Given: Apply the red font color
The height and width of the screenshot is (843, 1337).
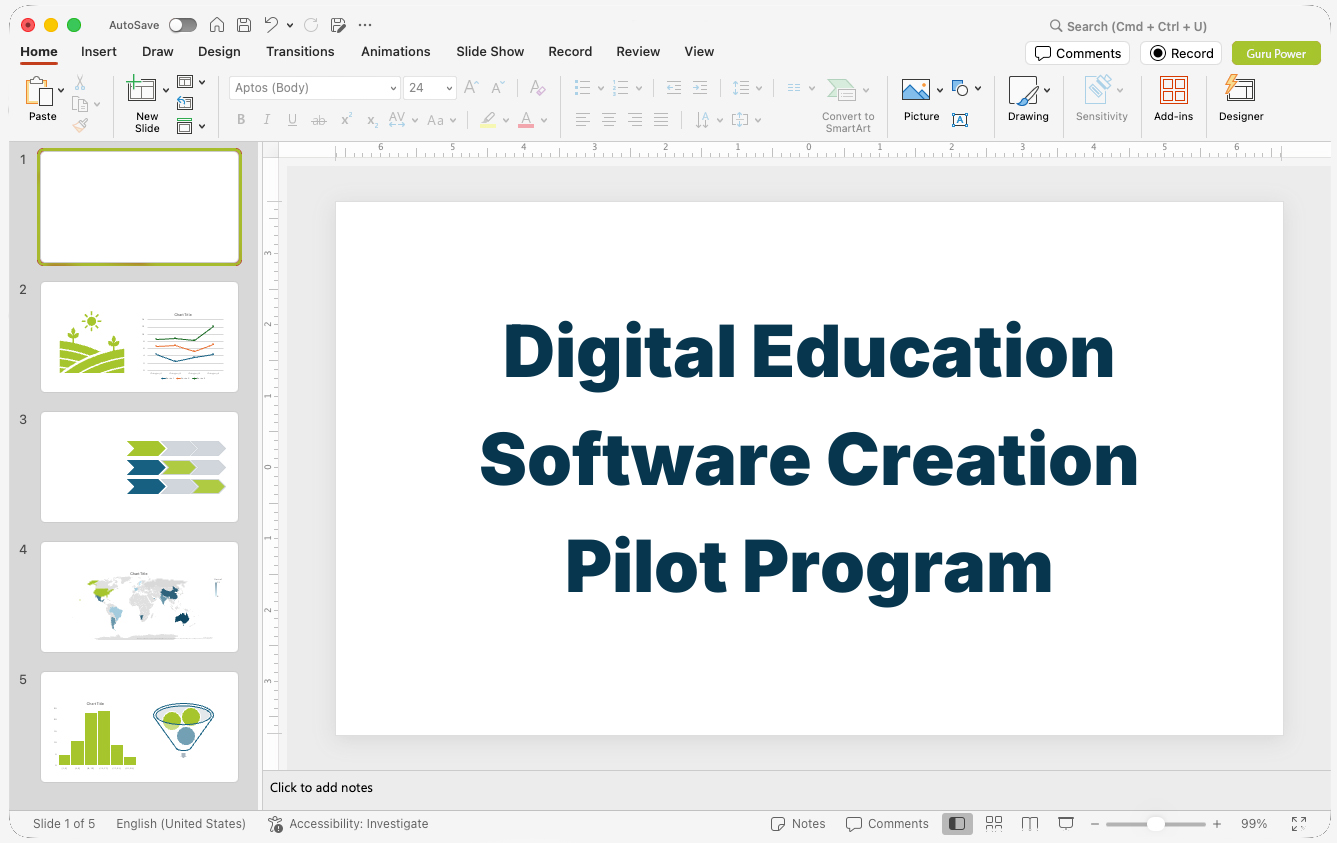Looking at the screenshot, I should [x=526, y=120].
